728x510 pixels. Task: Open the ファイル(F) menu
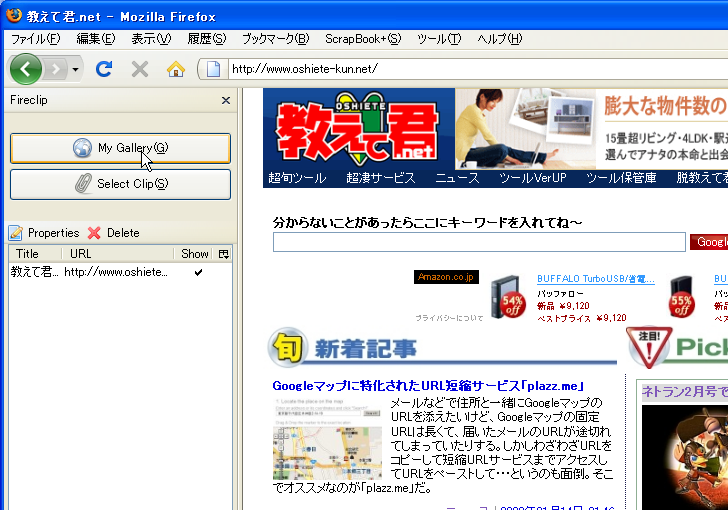(x=36, y=39)
